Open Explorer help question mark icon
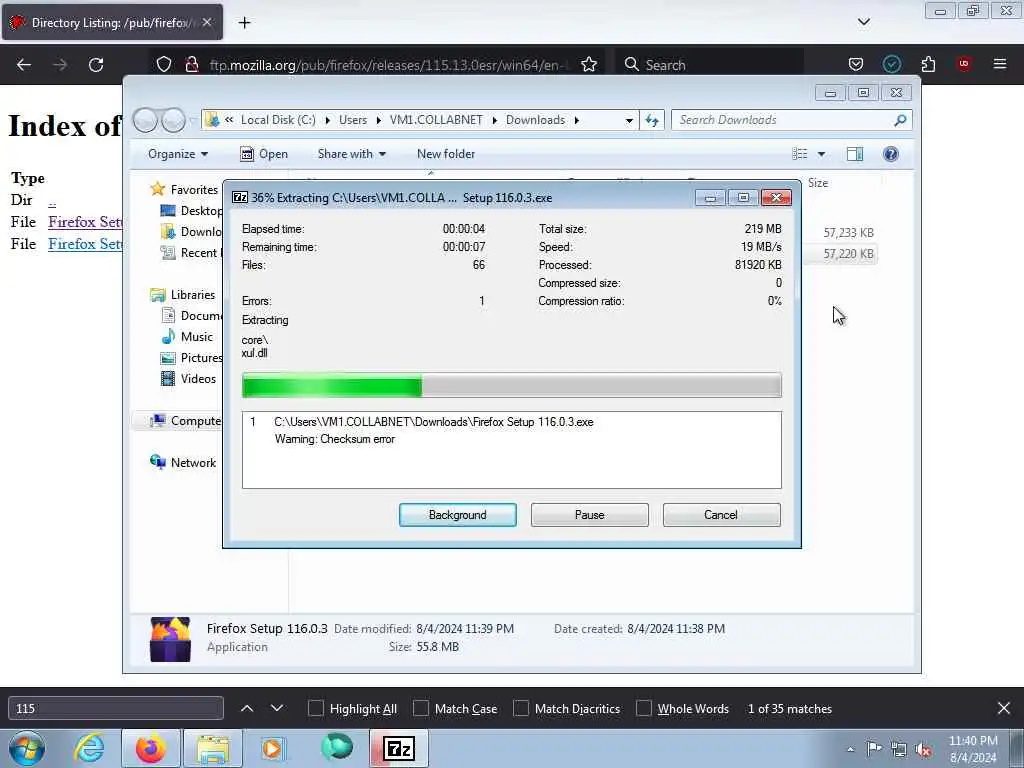The image size is (1024, 768). click(890, 154)
